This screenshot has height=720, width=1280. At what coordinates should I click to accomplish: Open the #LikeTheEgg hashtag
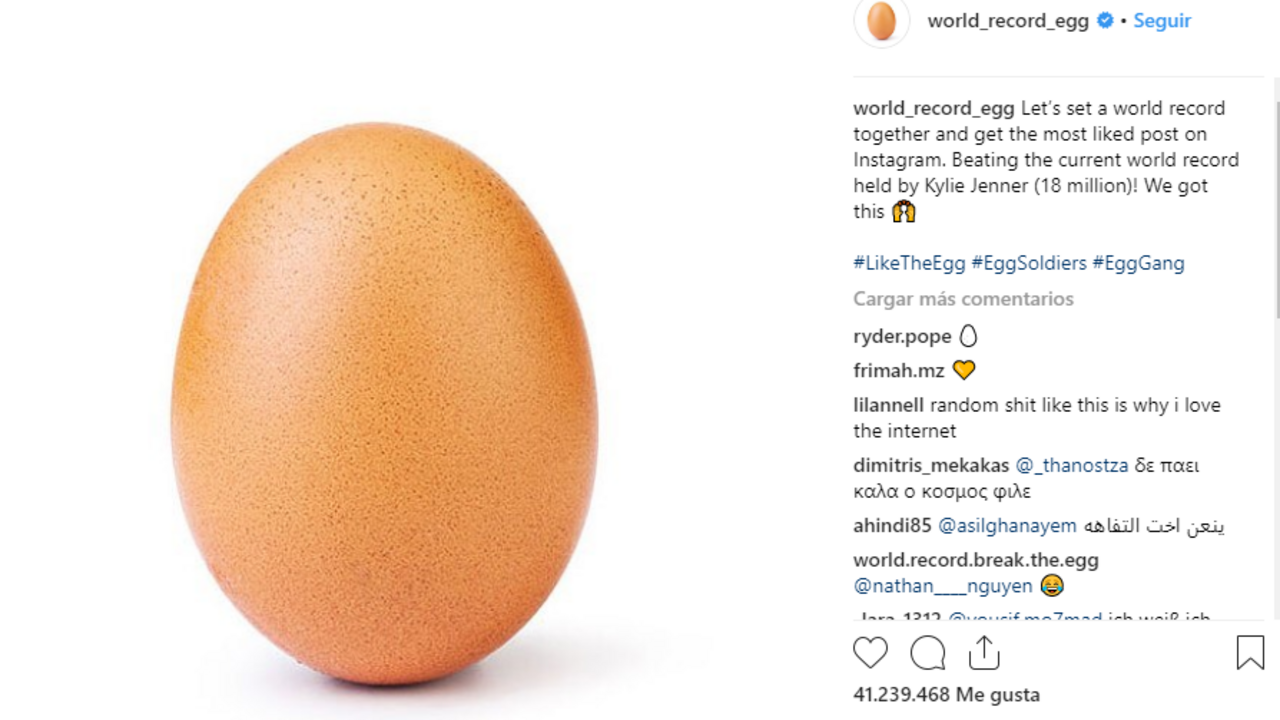click(x=909, y=263)
